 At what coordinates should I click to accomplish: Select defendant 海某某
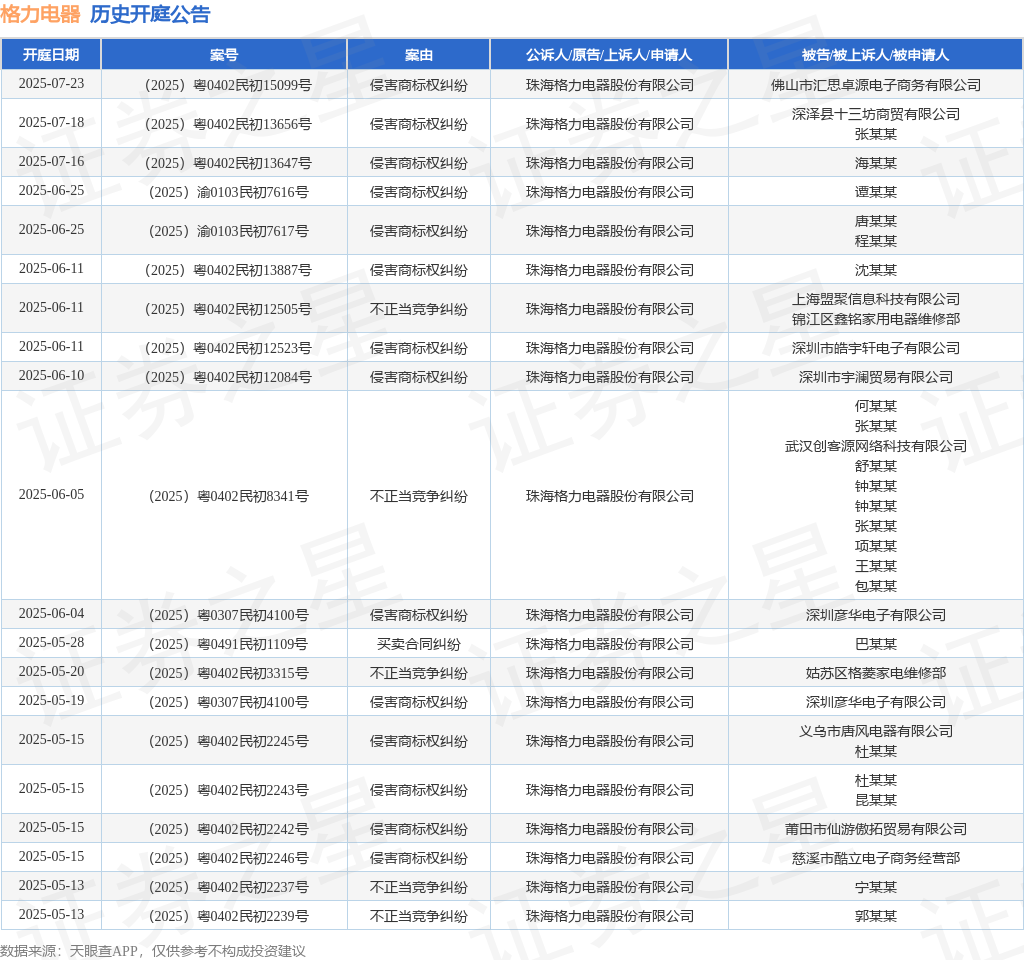(876, 163)
